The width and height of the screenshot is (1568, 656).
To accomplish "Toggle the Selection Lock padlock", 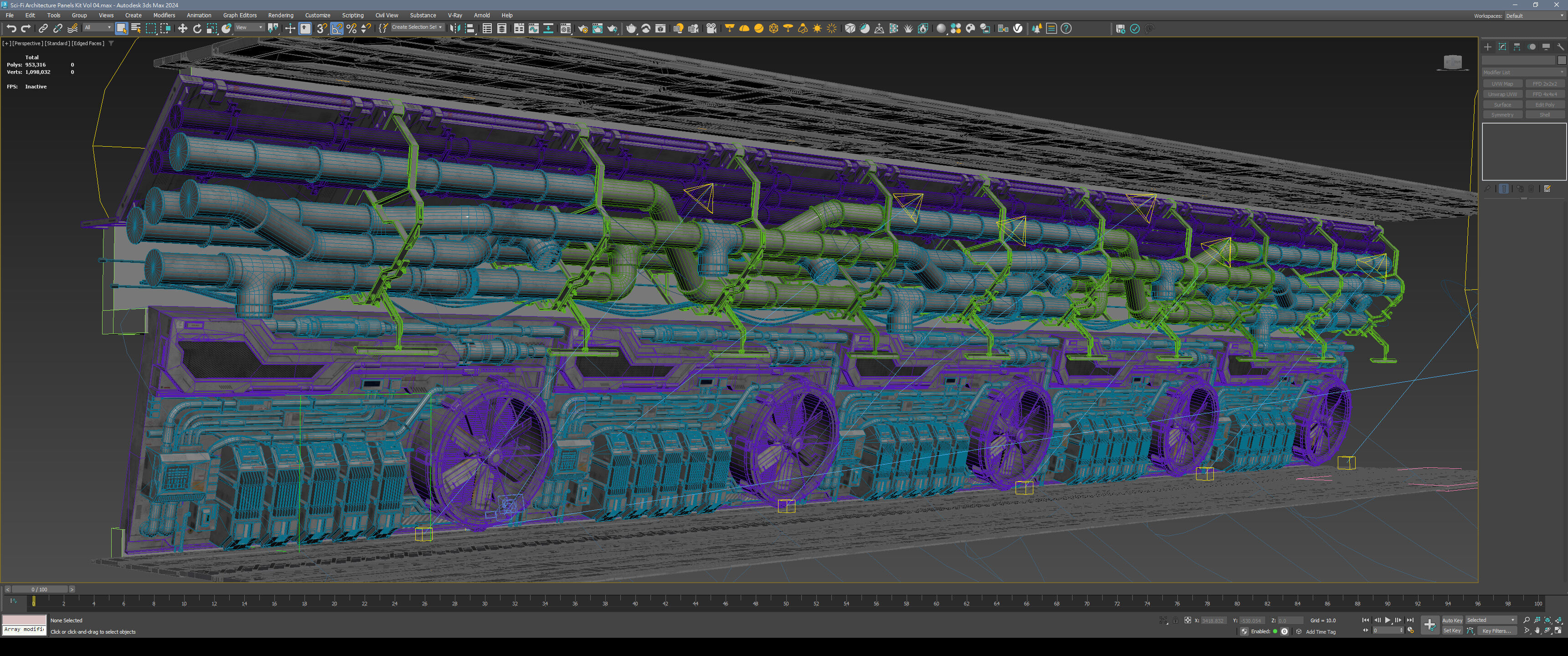I will coord(1176,621).
